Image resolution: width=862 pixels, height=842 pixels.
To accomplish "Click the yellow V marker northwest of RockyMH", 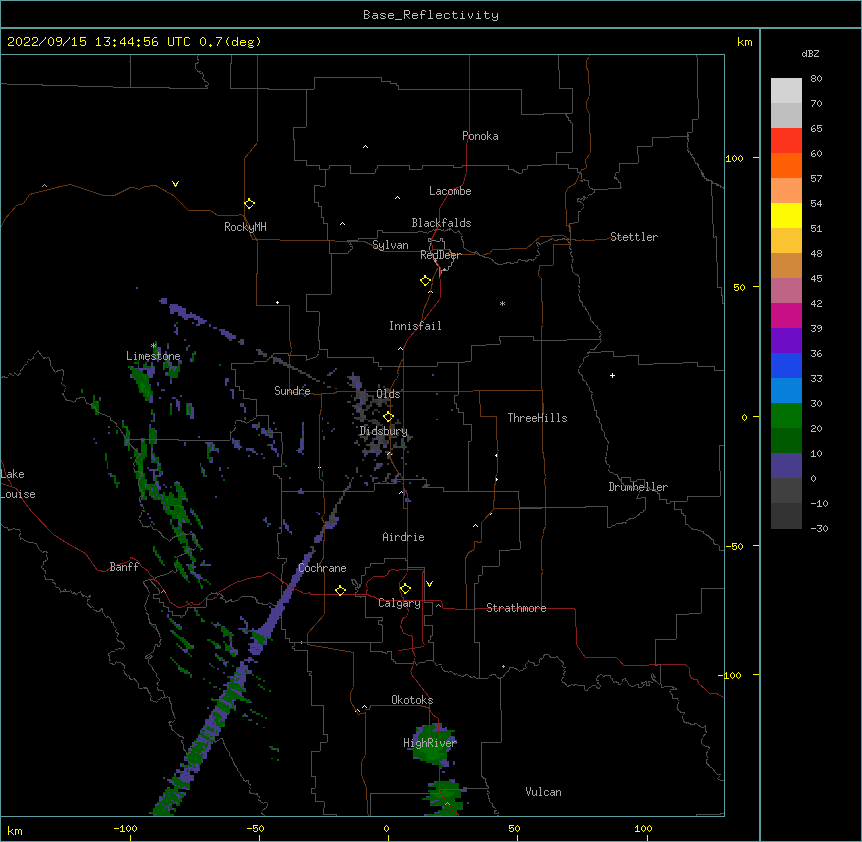I will [x=175, y=184].
